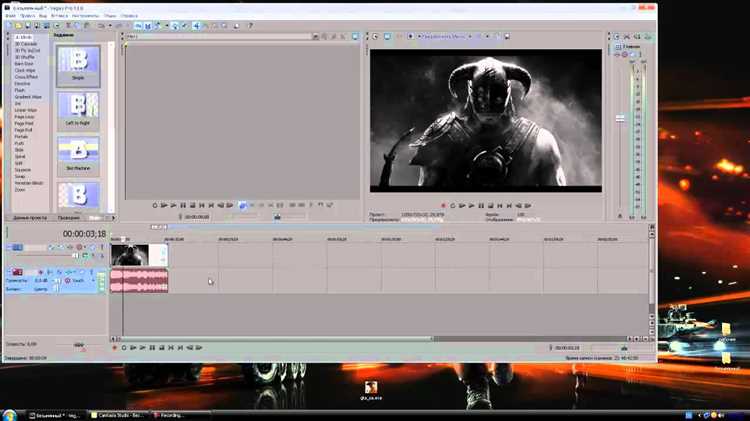Click the red record button under video preview
Image resolution: width=750 pixels, height=421 pixels.
443,206
